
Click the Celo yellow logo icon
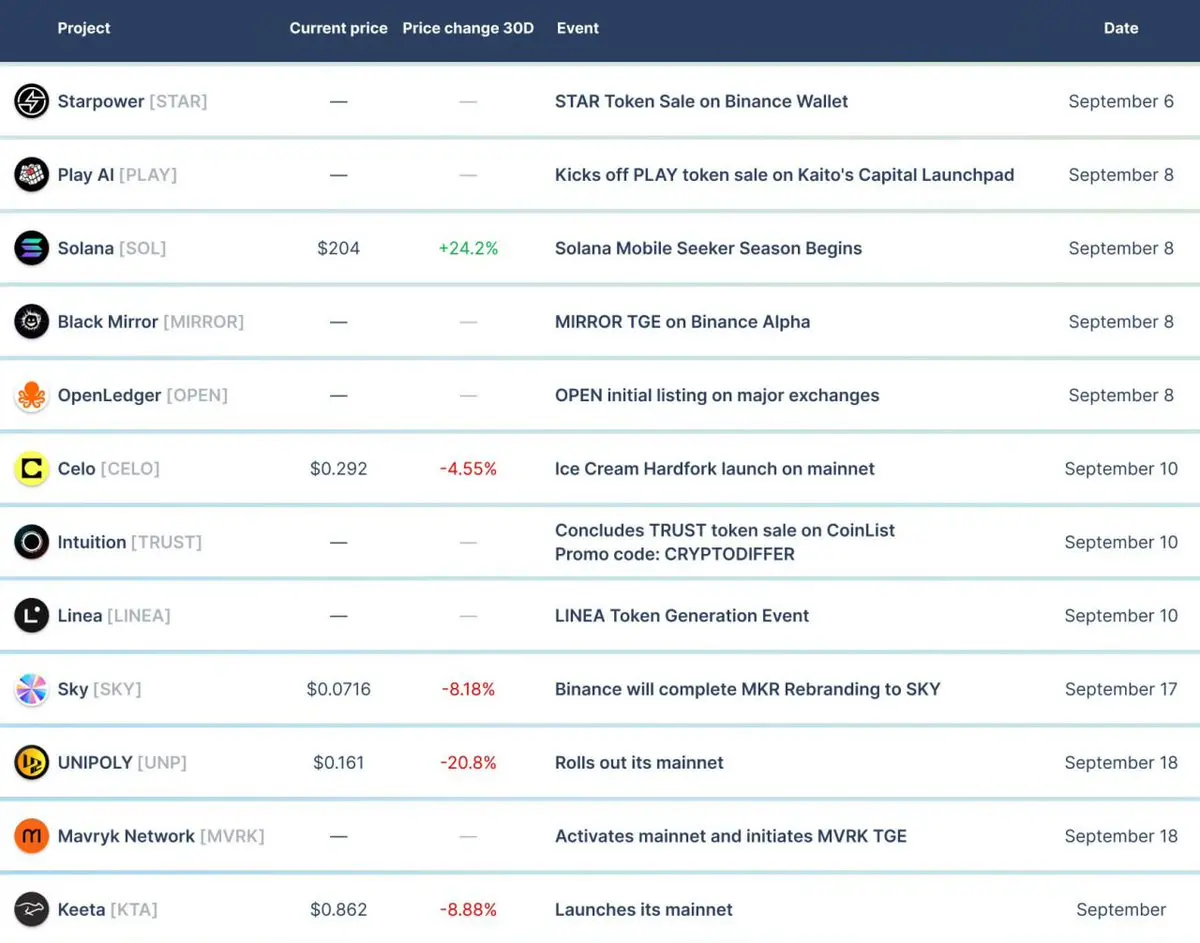[32, 469]
